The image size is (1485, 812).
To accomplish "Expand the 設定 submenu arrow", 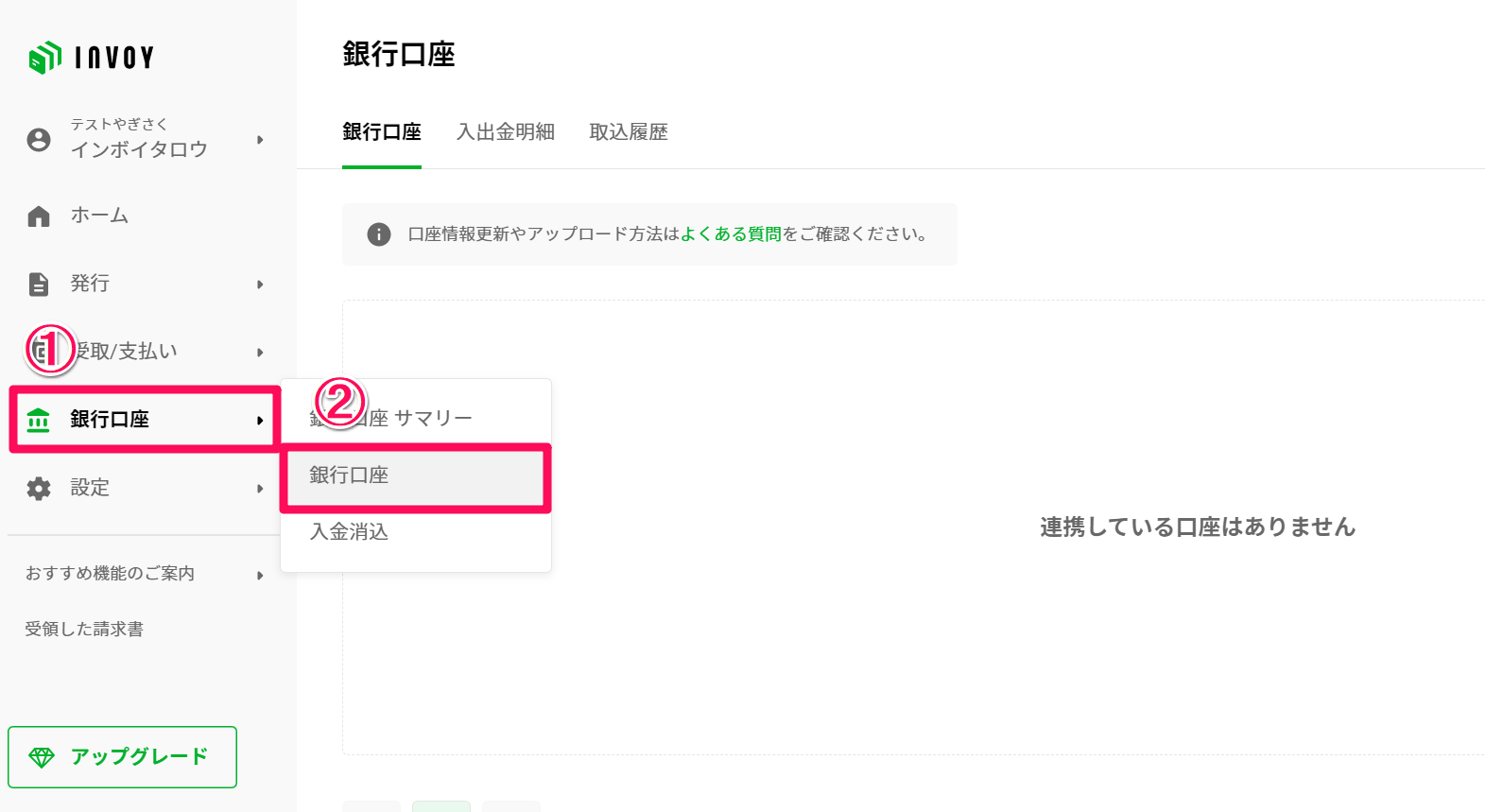I will click(x=260, y=489).
